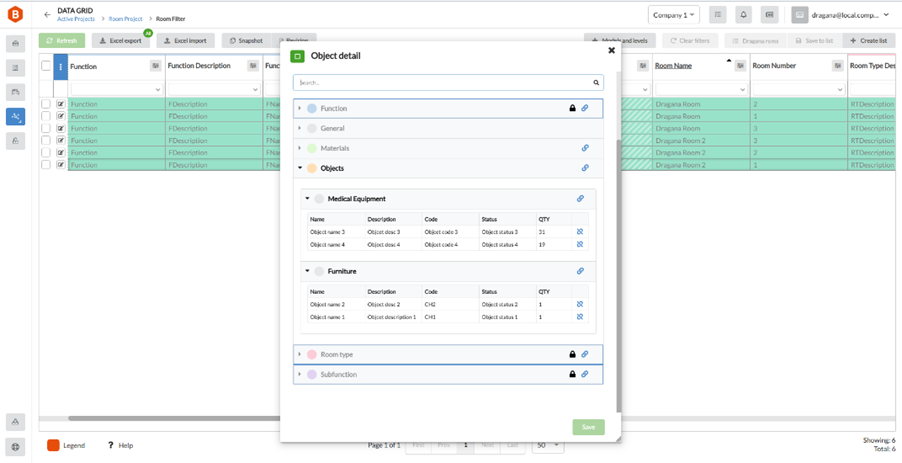Click link icon for Medical Equipment
The image size is (902, 463).
click(x=580, y=198)
